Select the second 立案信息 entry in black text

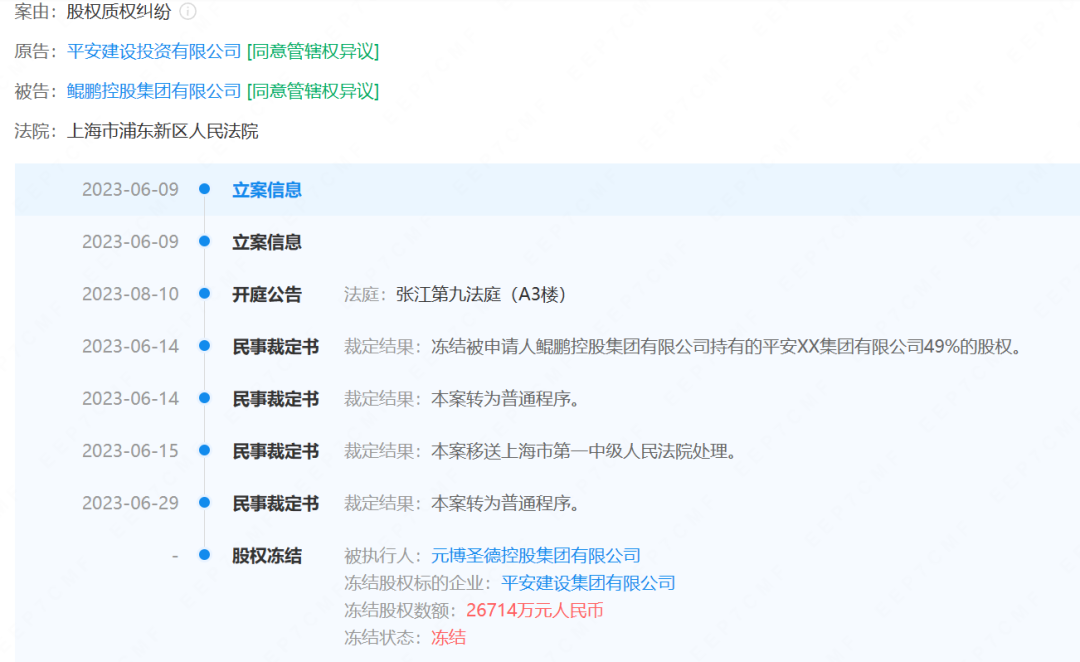click(267, 242)
